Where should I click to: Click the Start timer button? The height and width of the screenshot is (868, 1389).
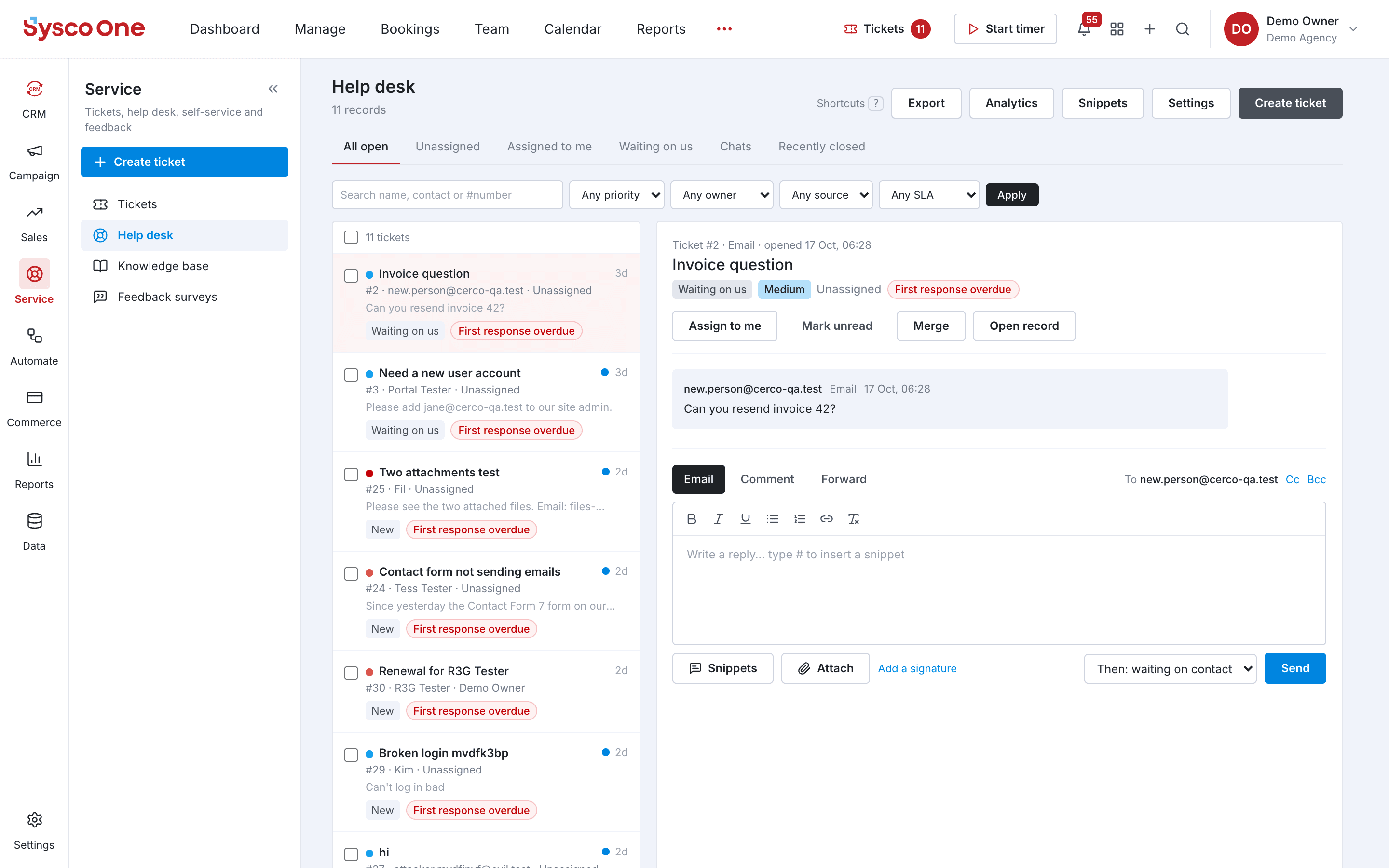[x=1005, y=29]
